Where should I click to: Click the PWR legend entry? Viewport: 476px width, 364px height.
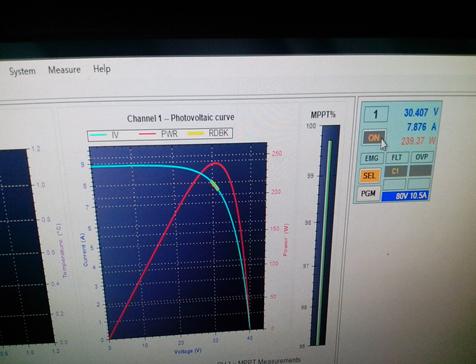(x=158, y=134)
